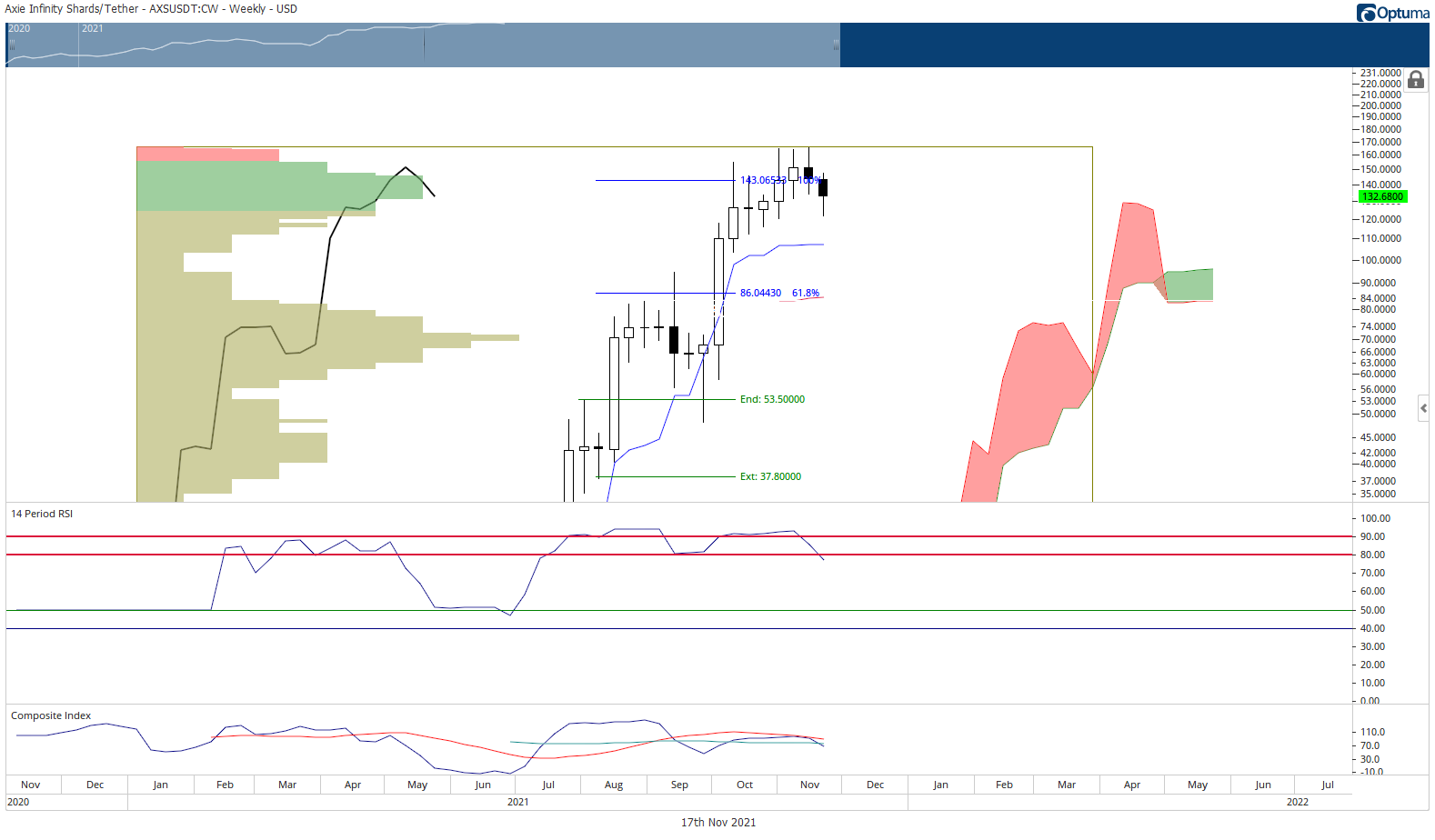The width and height of the screenshot is (1435, 840).
Task: Click the End: 53.50000 label
Action: (772, 399)
